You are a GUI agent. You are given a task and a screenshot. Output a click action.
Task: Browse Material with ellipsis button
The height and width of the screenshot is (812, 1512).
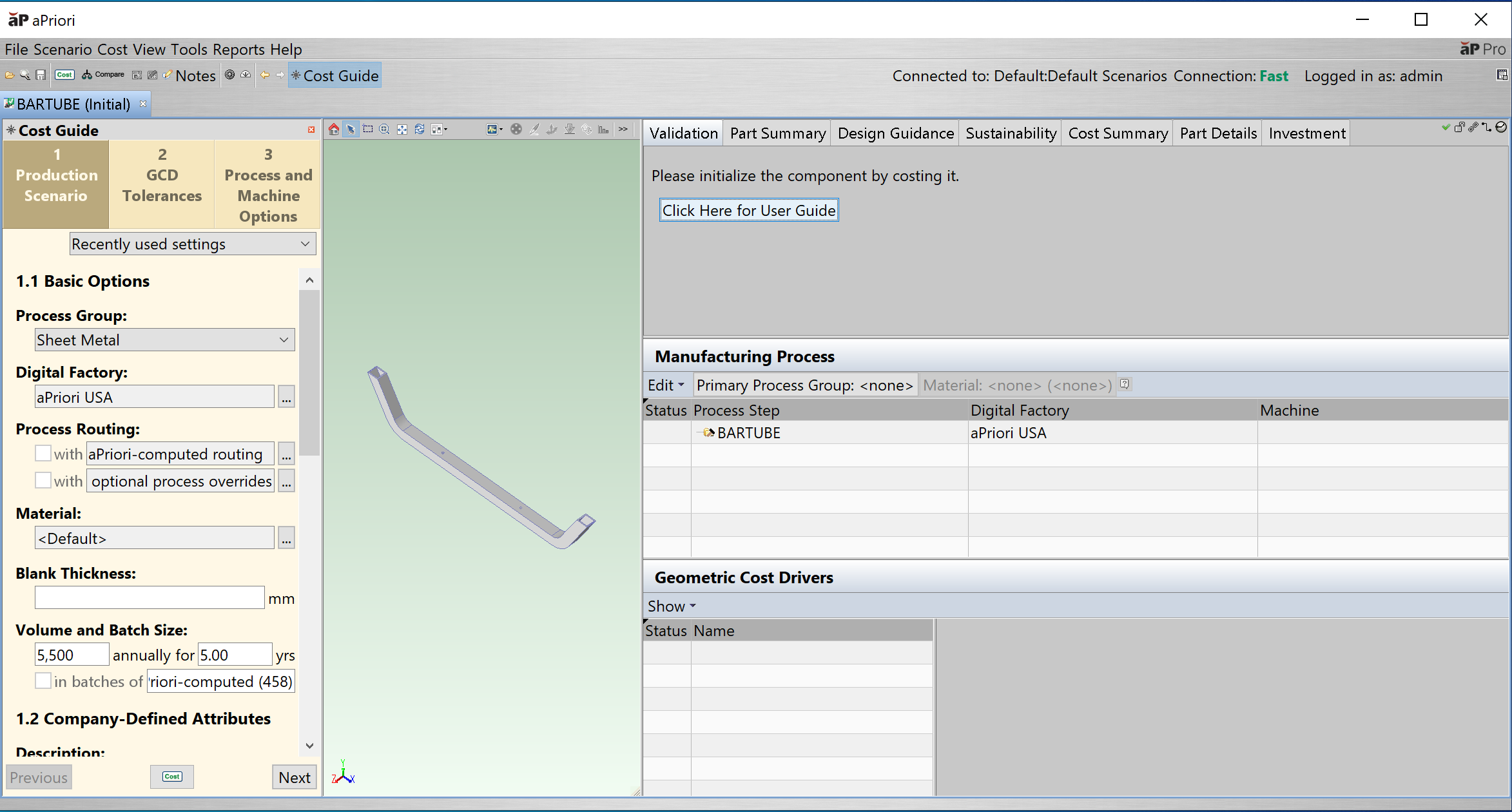pyautogui.click(x=287, y=538)
